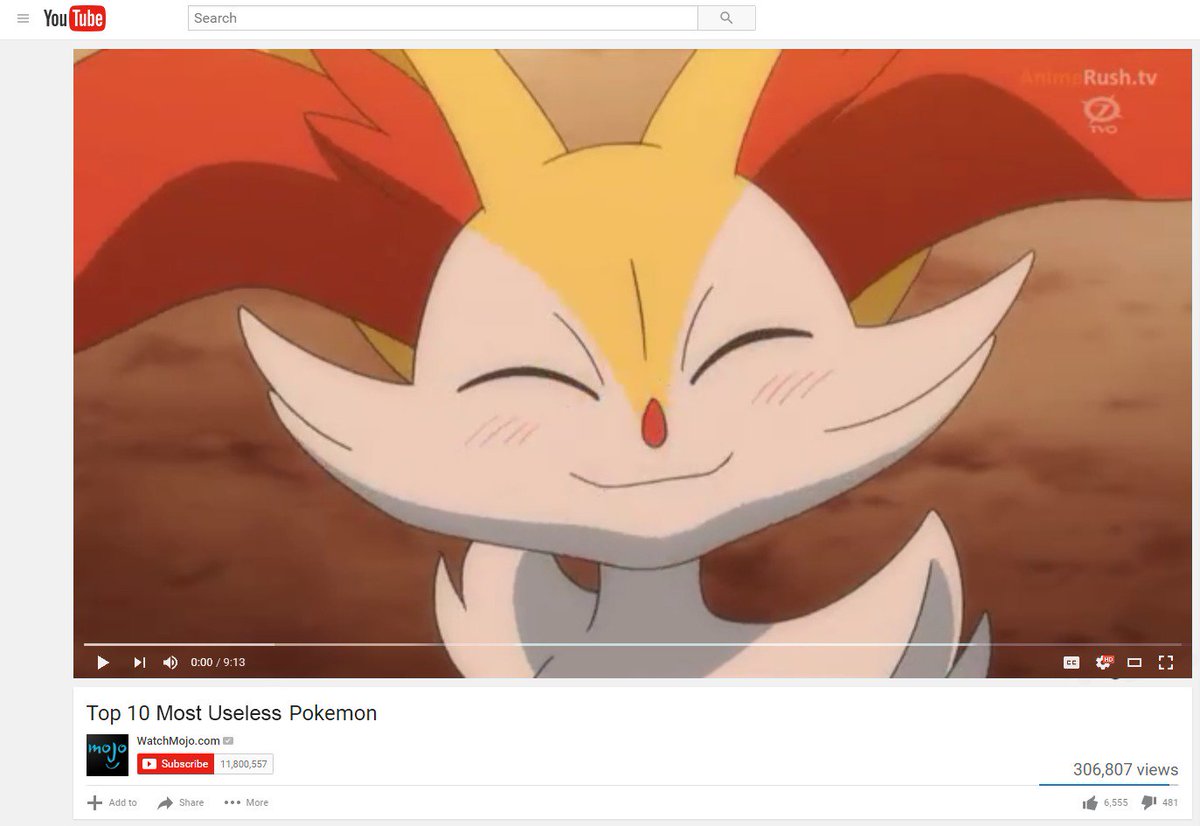The height and width of the screenshot is (826, 1200).
Task: Like the video with thumbs up
Action: pos(1105,802)
